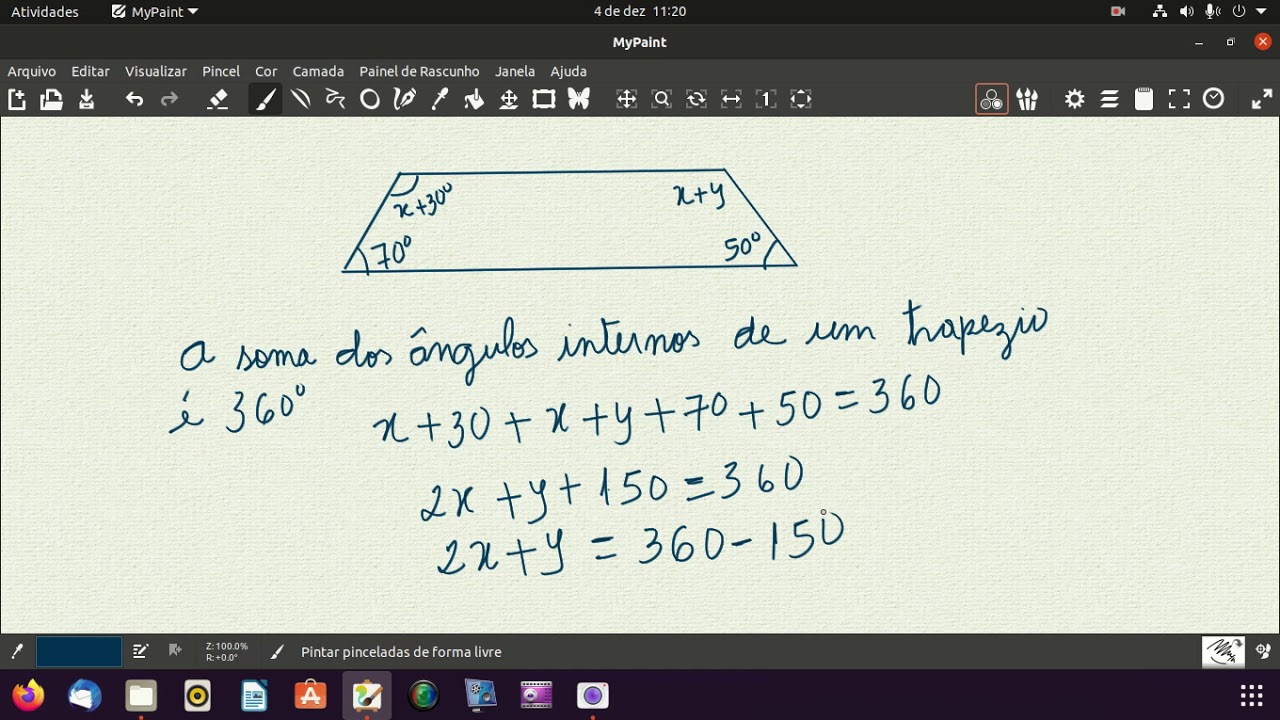1280x720 pixels.
Task: Click the mirror view horizontally icon
Action: (731, 99)
